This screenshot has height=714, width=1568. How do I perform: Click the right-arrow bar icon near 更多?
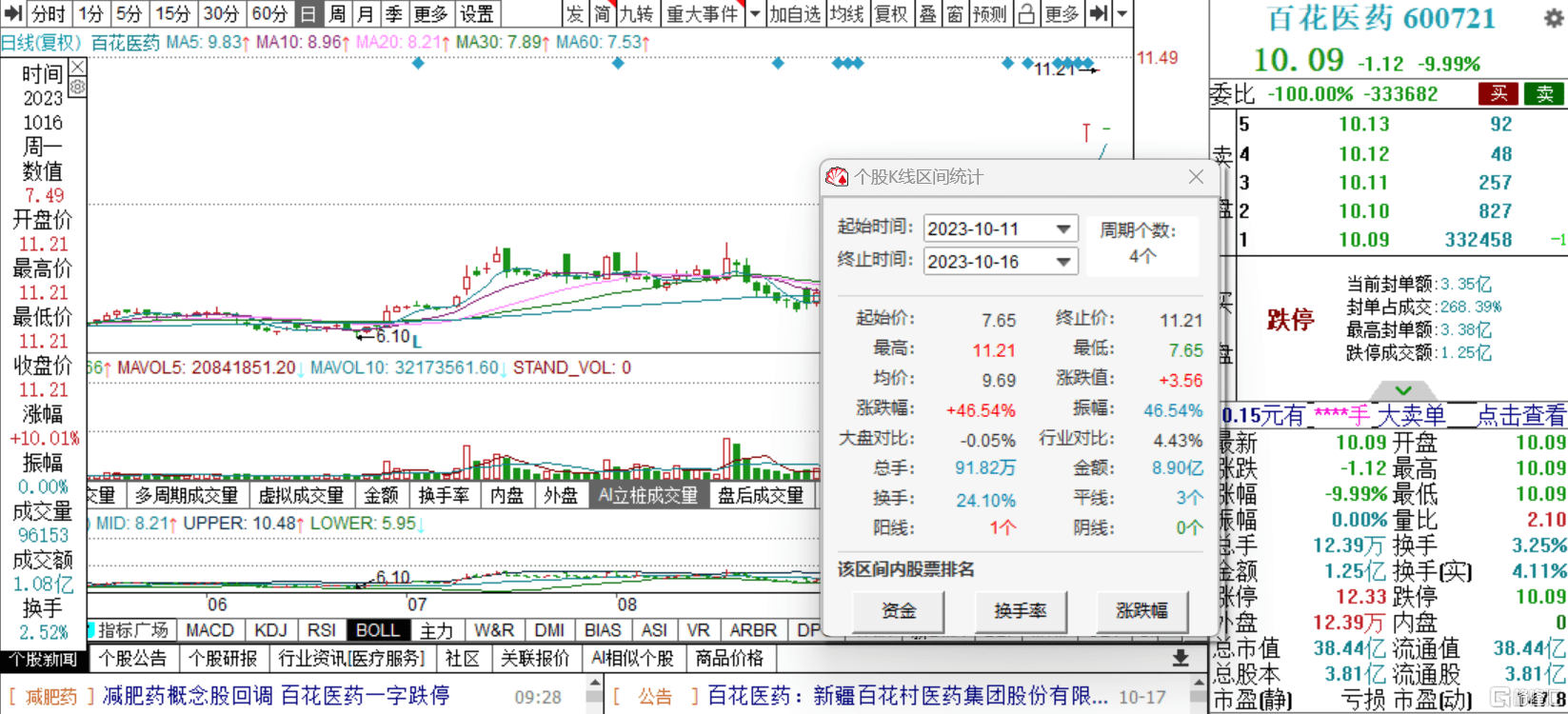pos(1098,13)
